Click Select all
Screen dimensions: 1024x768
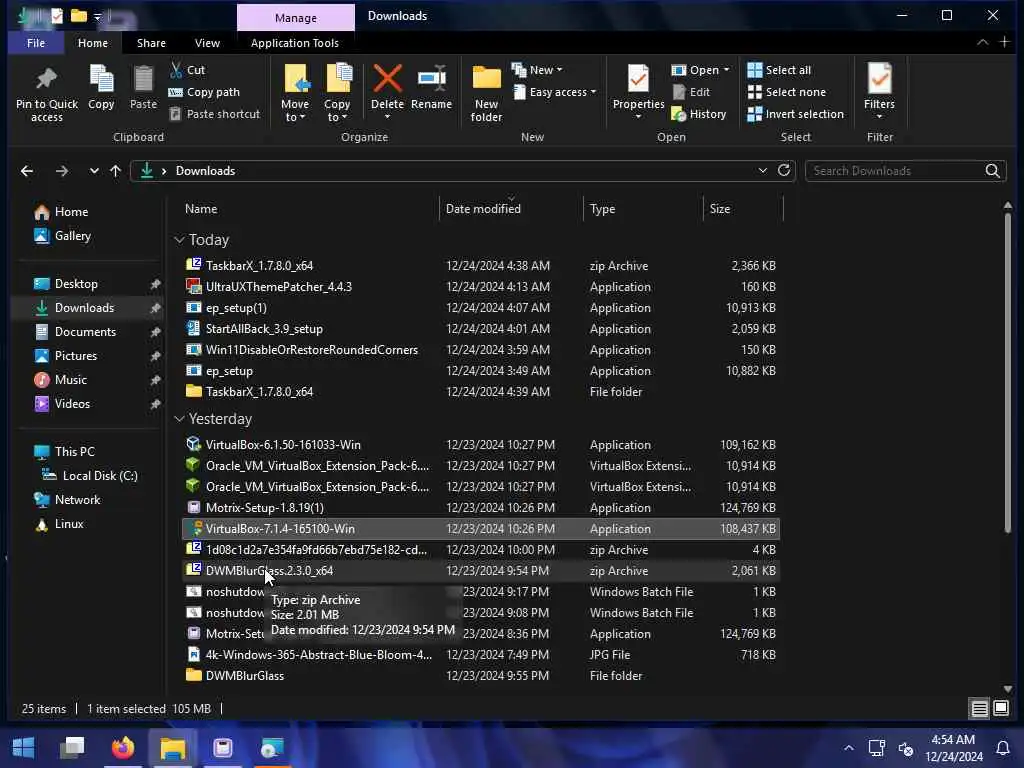click(779, 70)
